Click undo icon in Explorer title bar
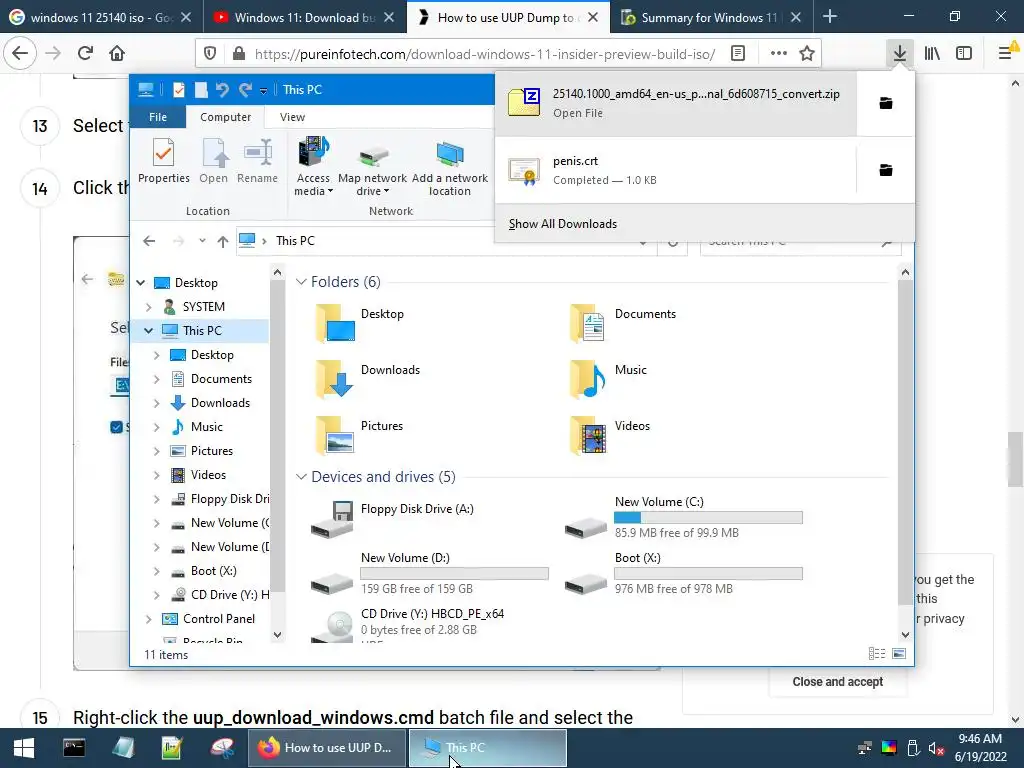The image size is (1024, 768). (x=222, y=89)
